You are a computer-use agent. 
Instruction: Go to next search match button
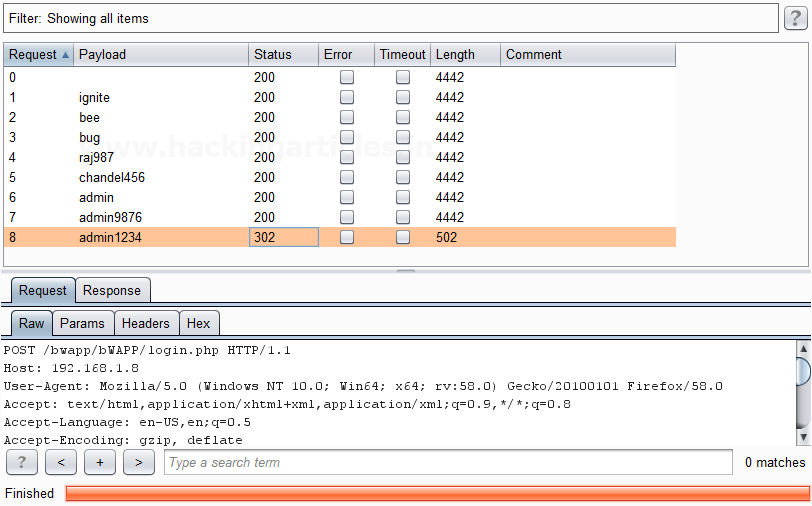tap(139, 462)
